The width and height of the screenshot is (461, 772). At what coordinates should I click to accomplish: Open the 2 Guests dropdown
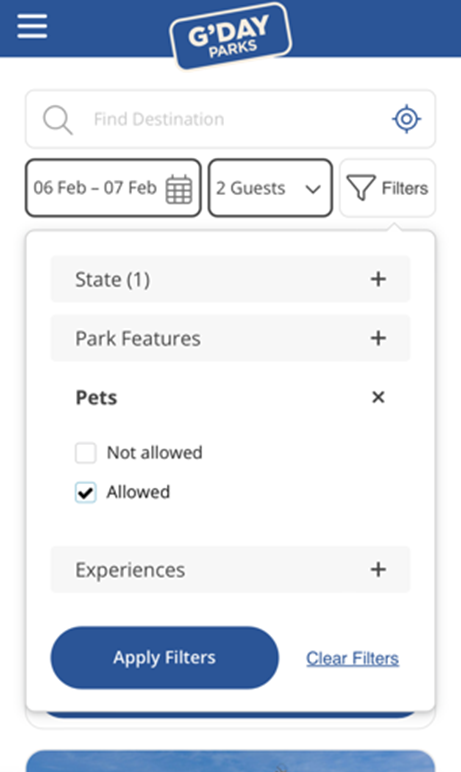click(270, 188)
